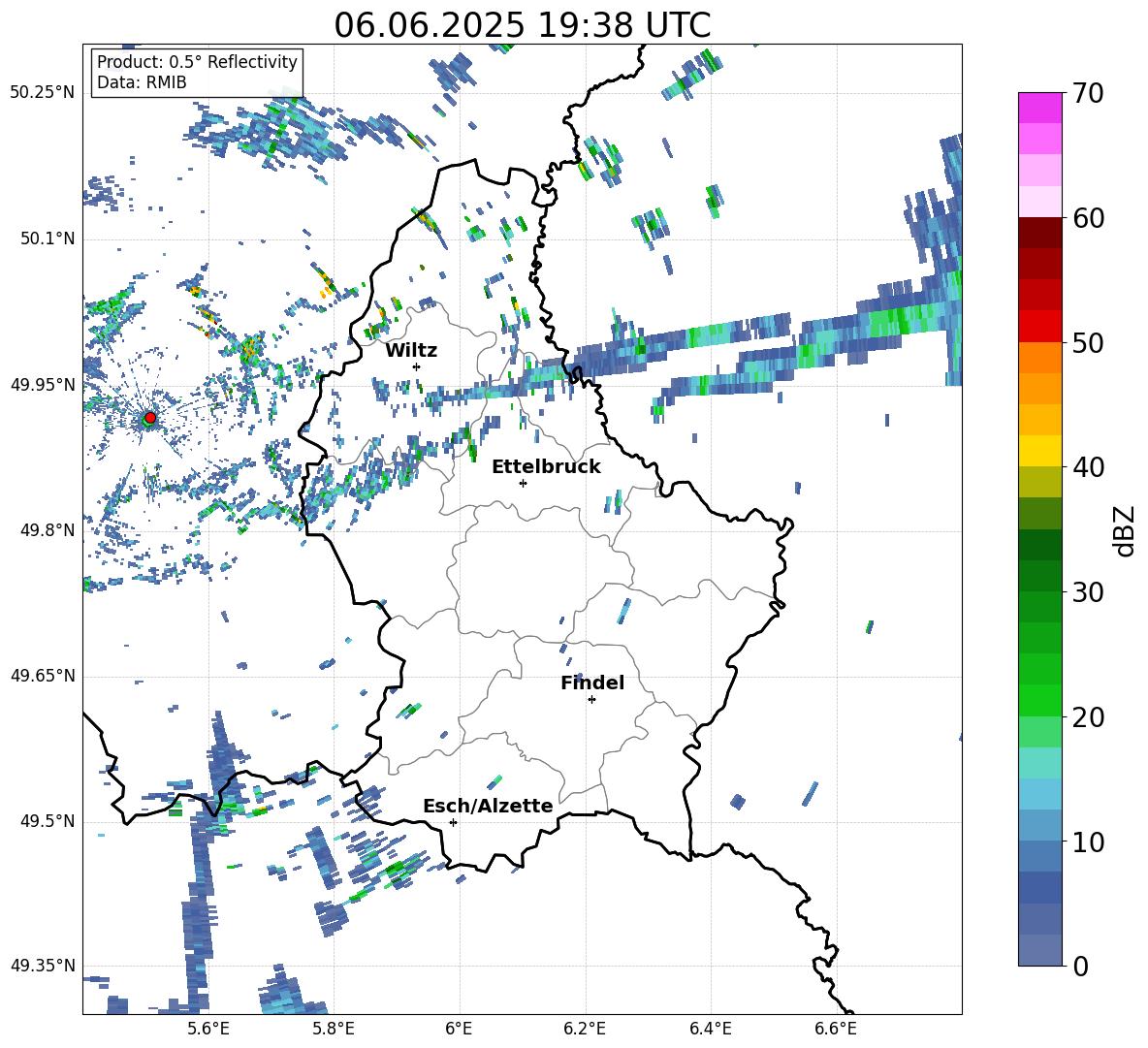Click the 49.95°N latitude label

click(x=43, y=384)
